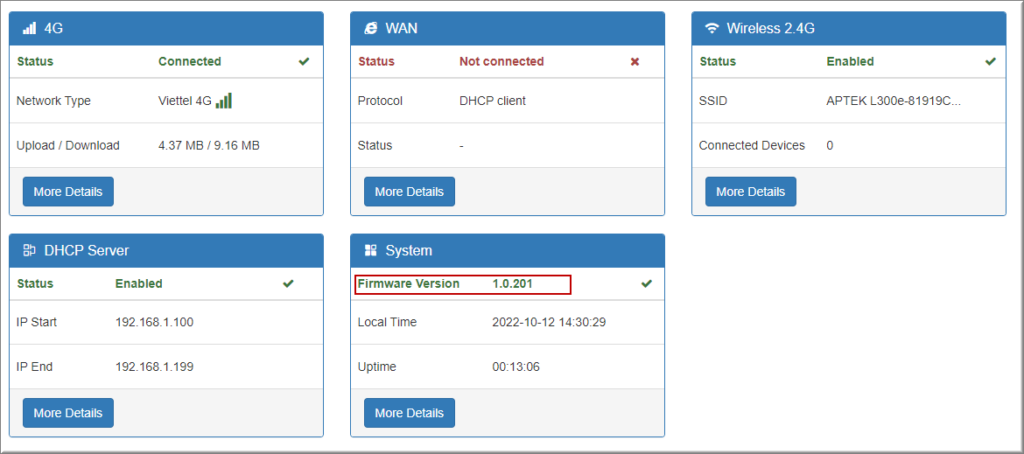Click the green checkmark in DHCP Server status
The width and height of the screenshot is (1024, 454).
pos(288,284)
